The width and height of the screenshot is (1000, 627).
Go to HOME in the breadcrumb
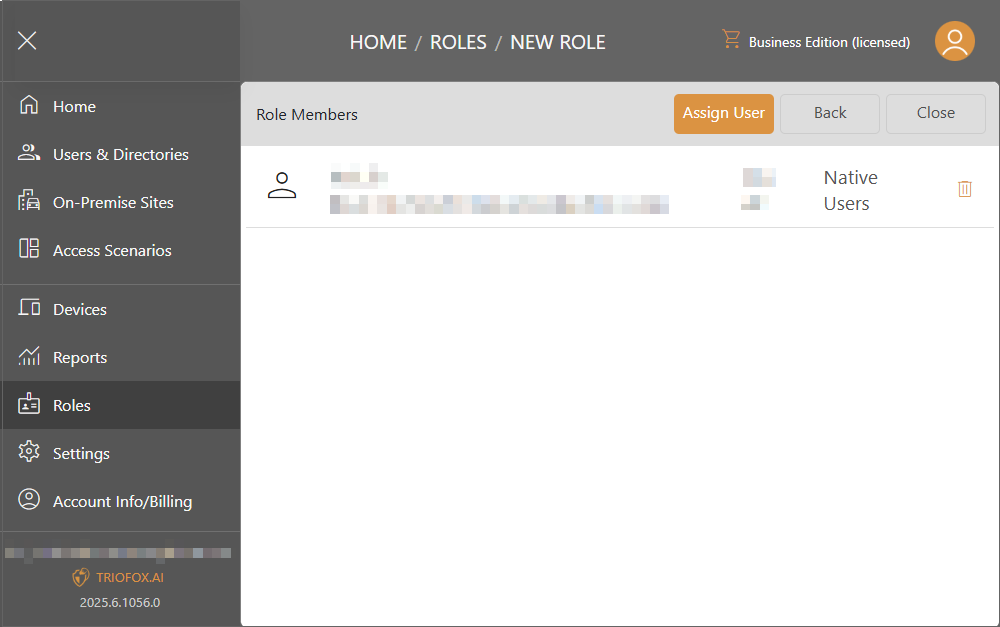tap(378, 42)
